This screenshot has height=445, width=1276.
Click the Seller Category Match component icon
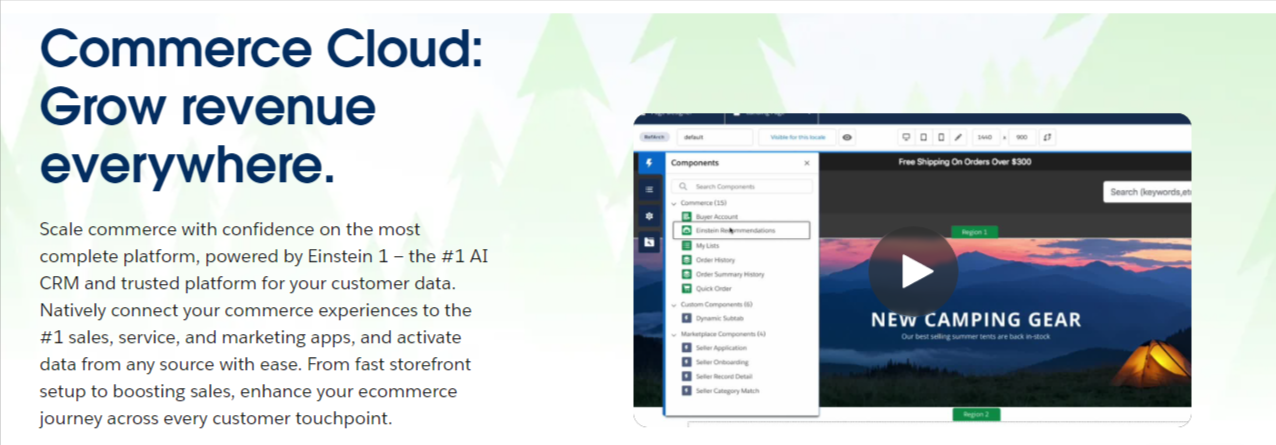coord(687,391)
